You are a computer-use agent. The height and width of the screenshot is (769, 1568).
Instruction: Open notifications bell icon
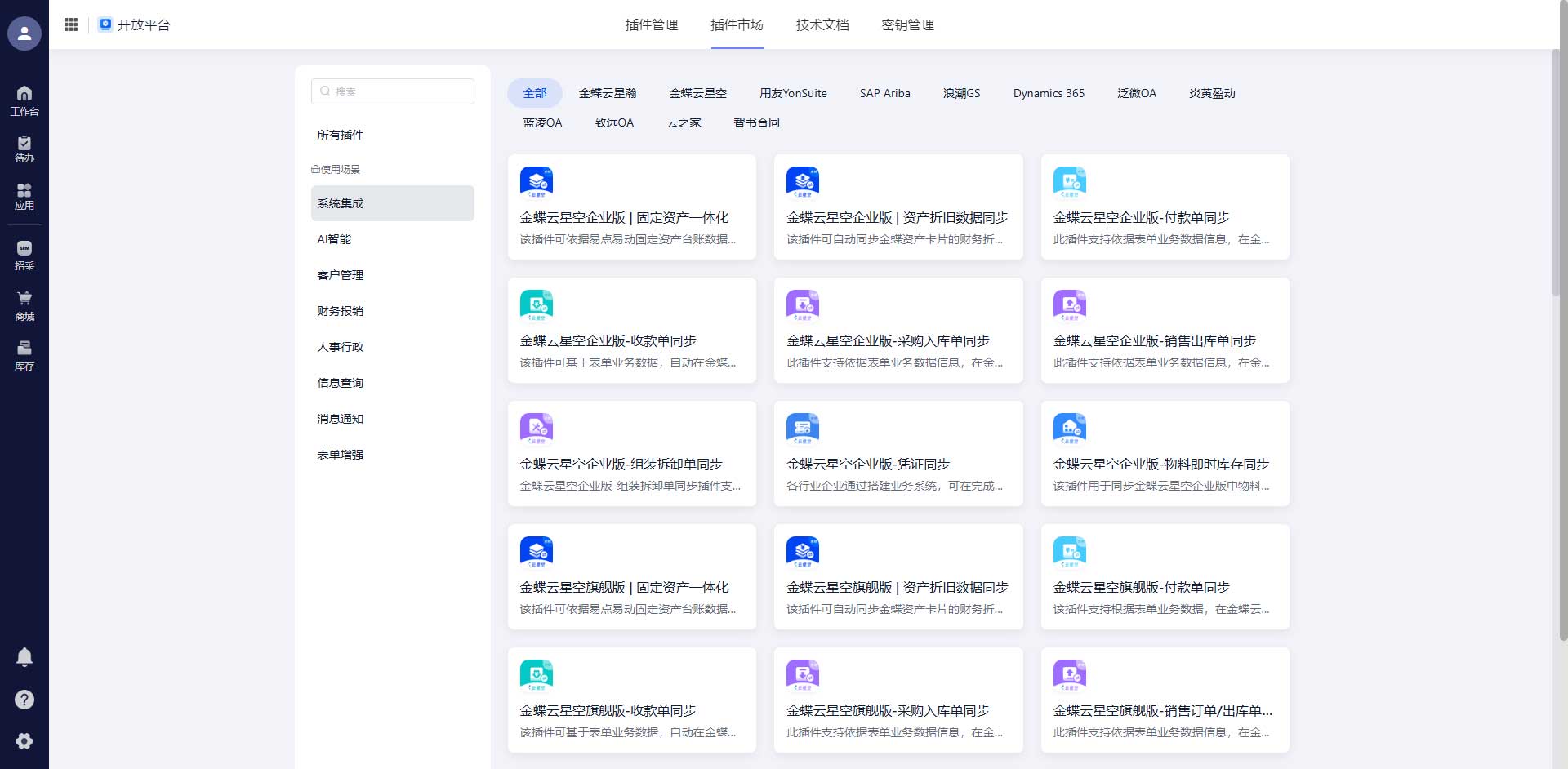(x=24, y=657)
